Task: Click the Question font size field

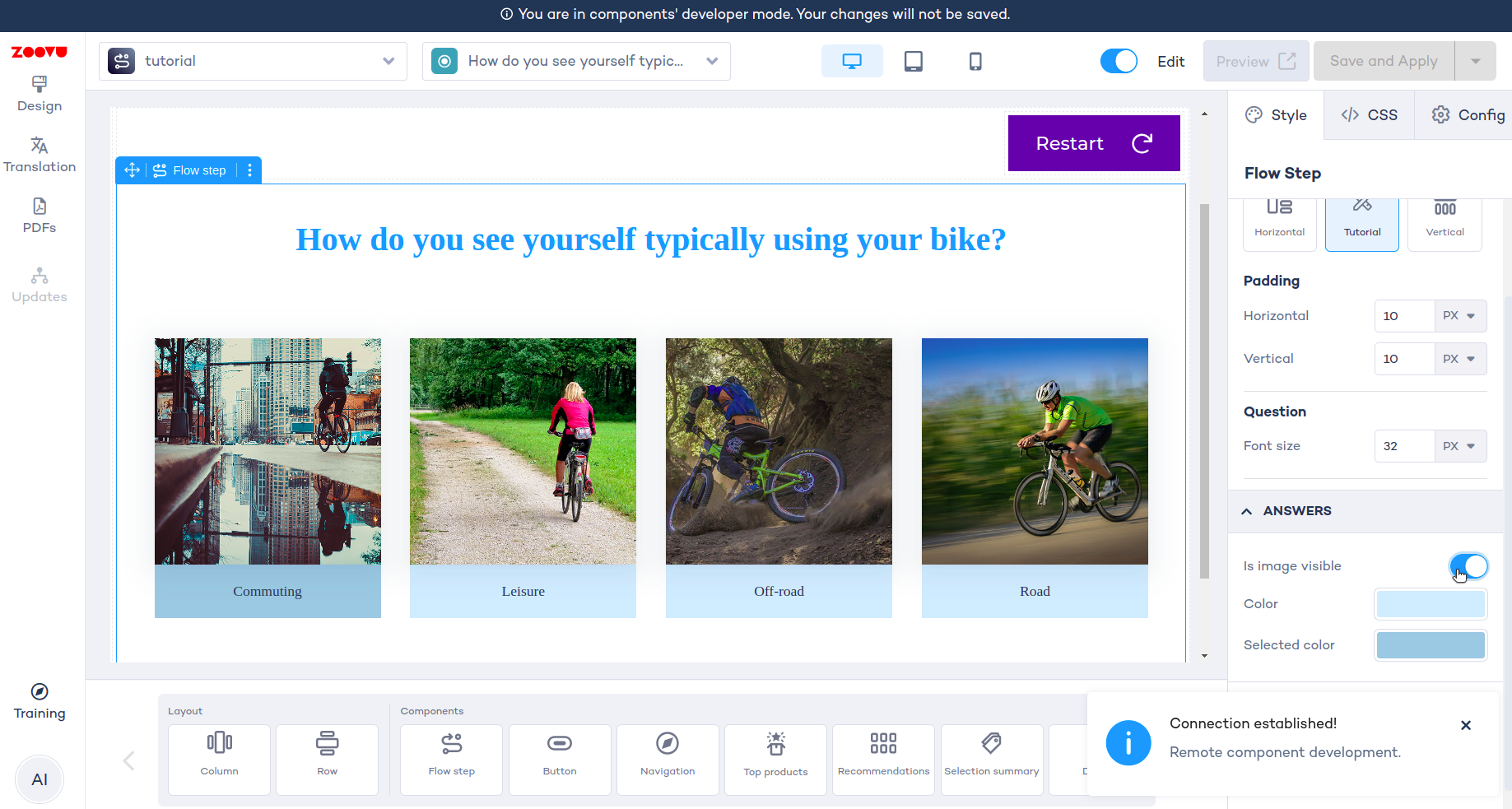Action: click(x=1403, y=446)
